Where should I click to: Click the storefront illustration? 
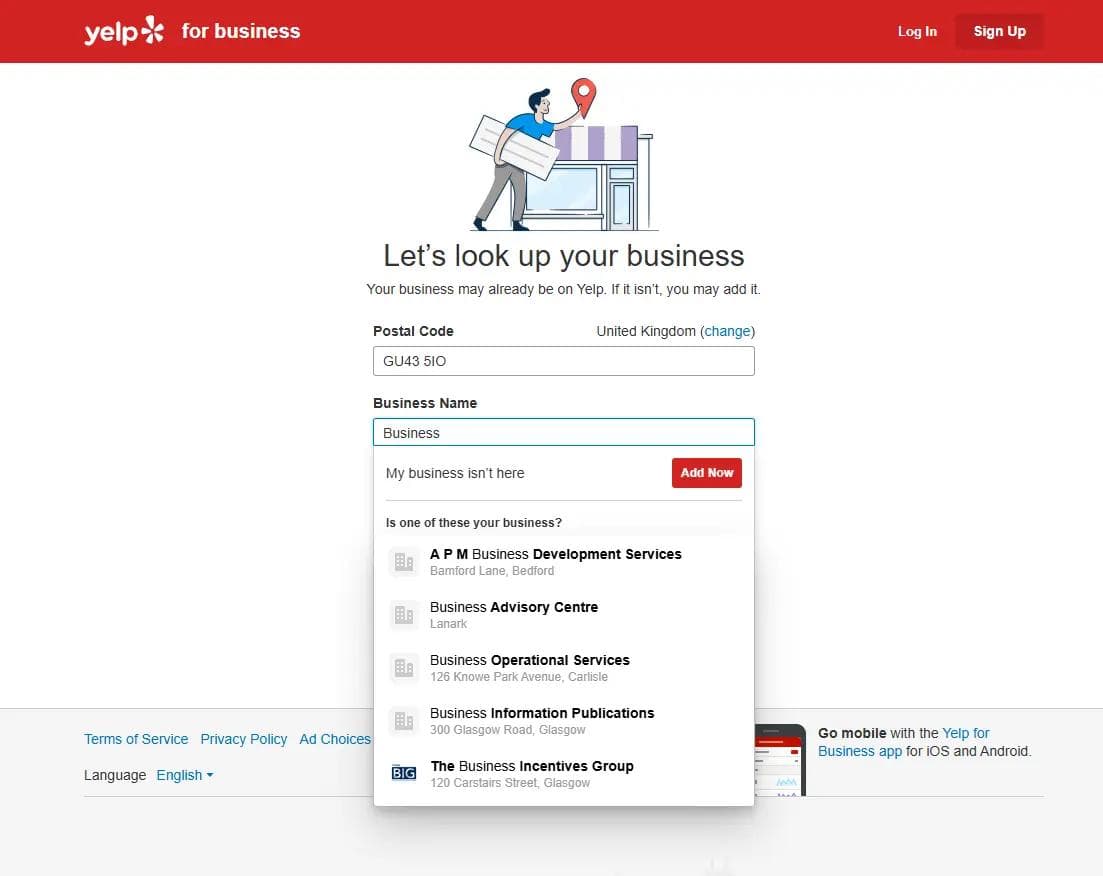point(563,155)
